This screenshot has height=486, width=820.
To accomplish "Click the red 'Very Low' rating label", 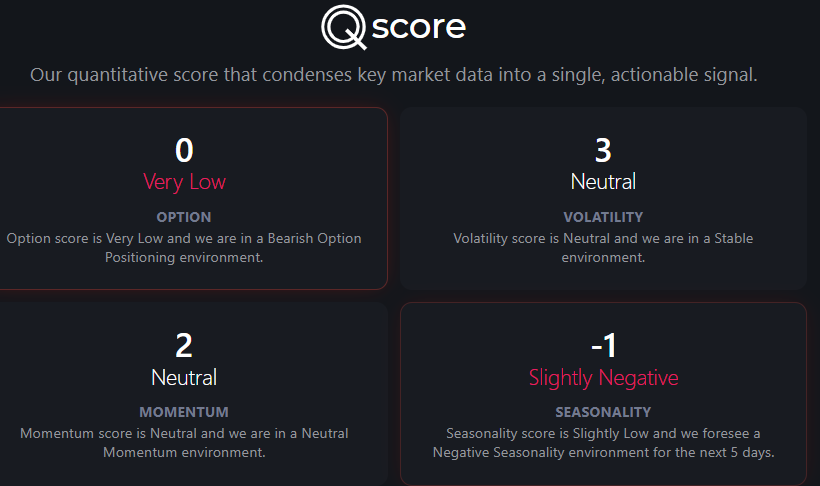I will pyautogui.click(x=184, y=182).
